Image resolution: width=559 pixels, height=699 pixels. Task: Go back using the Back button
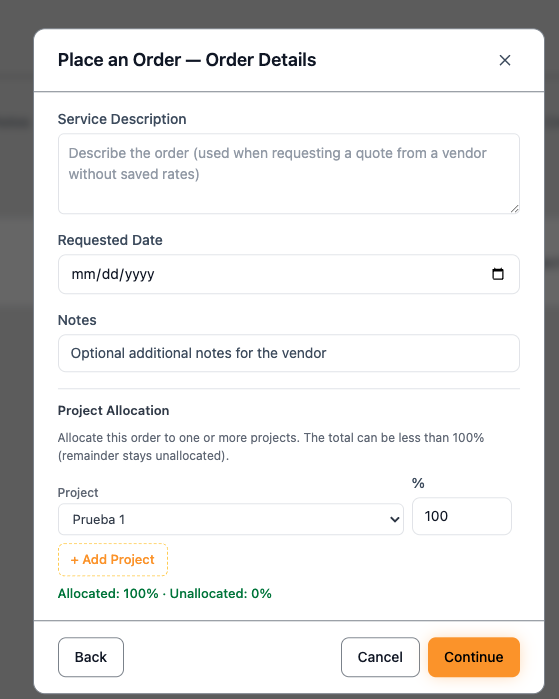coord(91,657)
